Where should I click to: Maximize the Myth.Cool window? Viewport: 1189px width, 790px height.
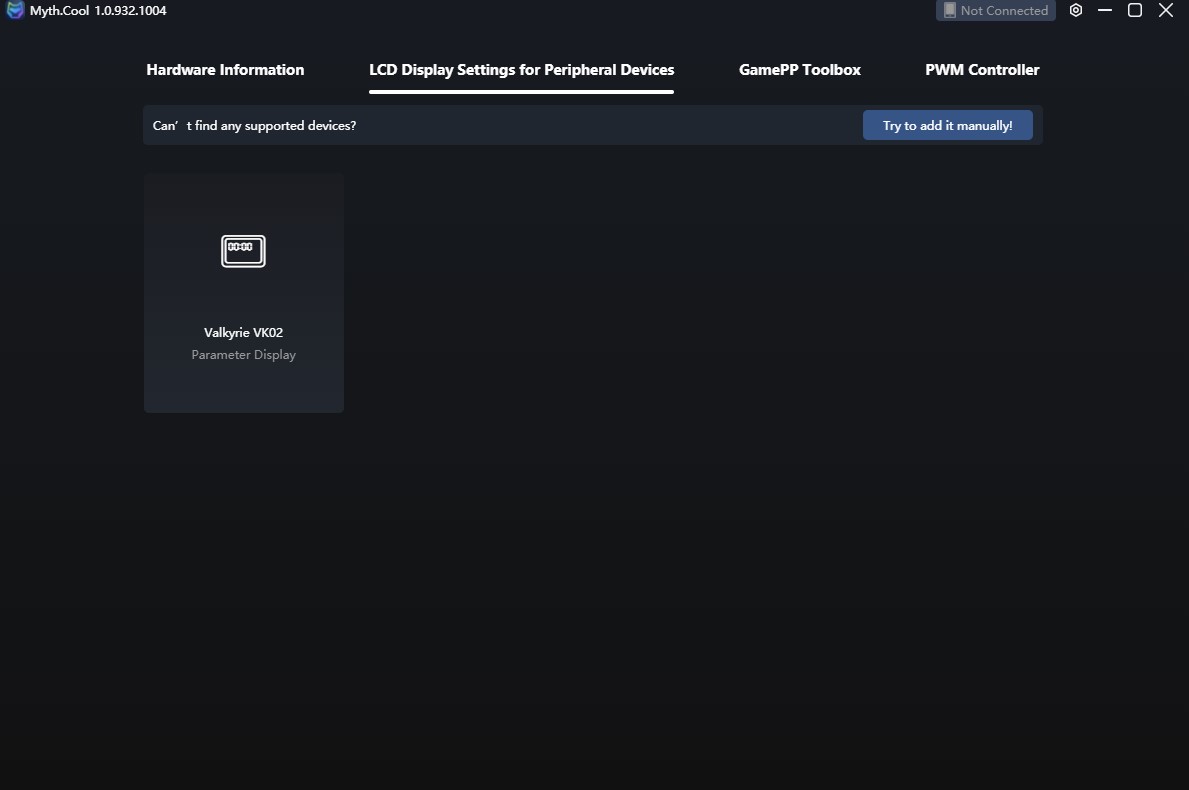[x=1134, y=11]
